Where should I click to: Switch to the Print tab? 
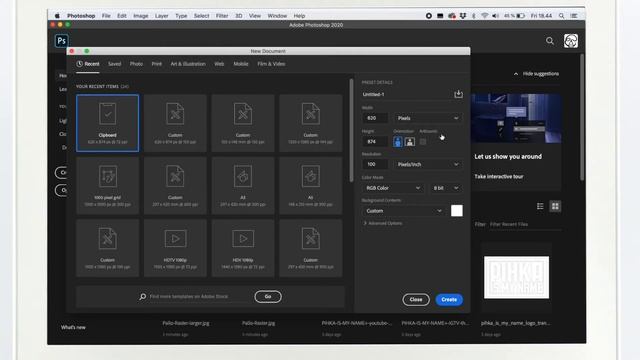pyautogui.click(x=157, y=64)
